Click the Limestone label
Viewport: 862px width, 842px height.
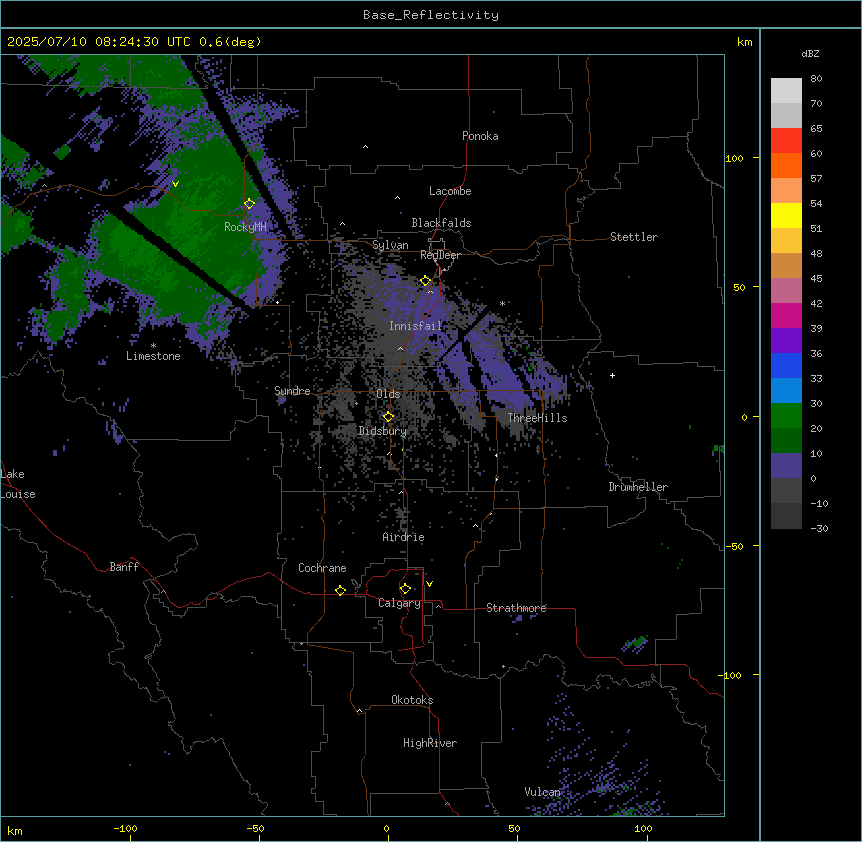[x=153, y=356]
